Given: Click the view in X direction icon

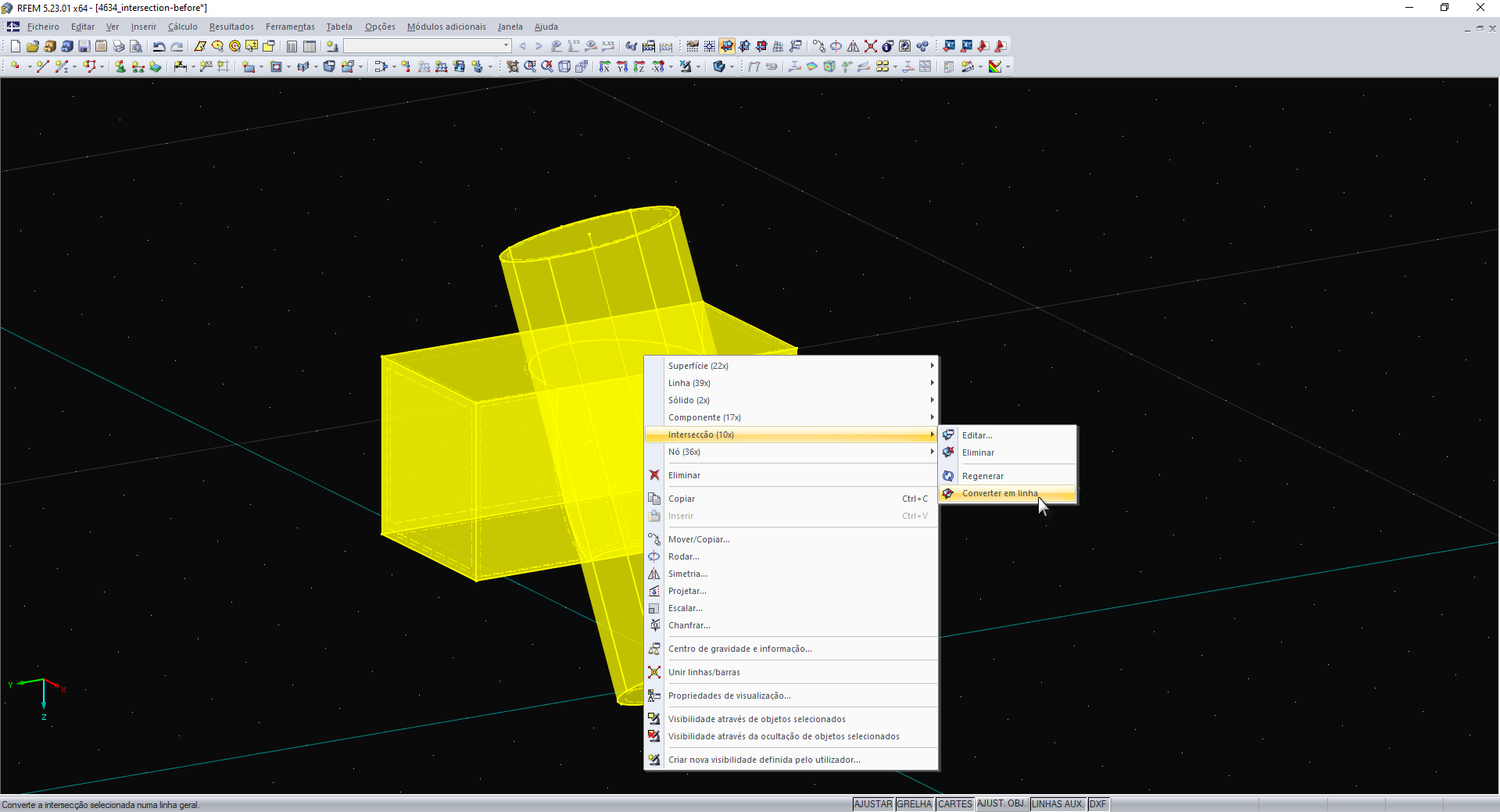Looking at the screenshot, I should [604, 66].
